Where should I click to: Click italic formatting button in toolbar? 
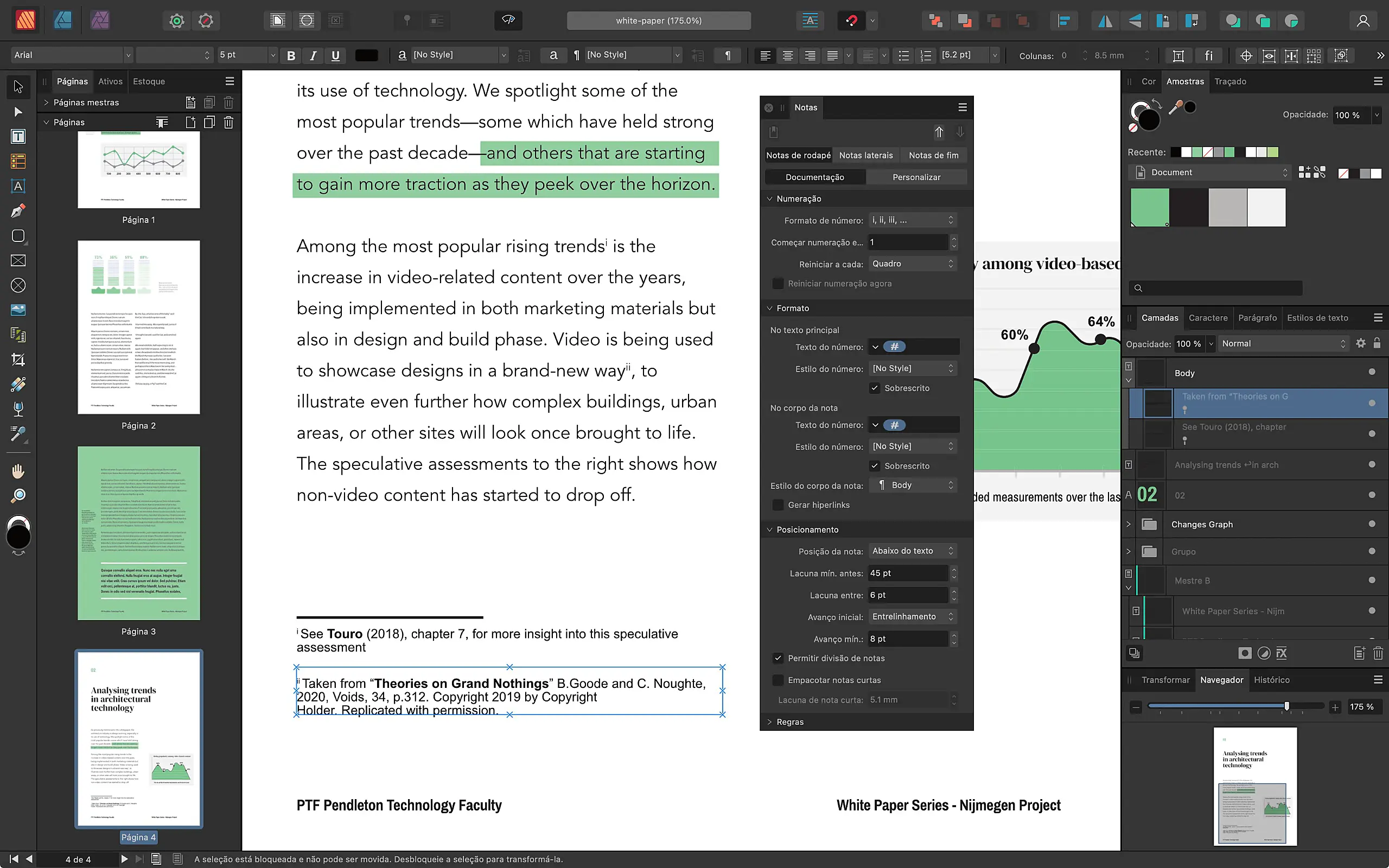pyautogui.click(x=314, y=55)
